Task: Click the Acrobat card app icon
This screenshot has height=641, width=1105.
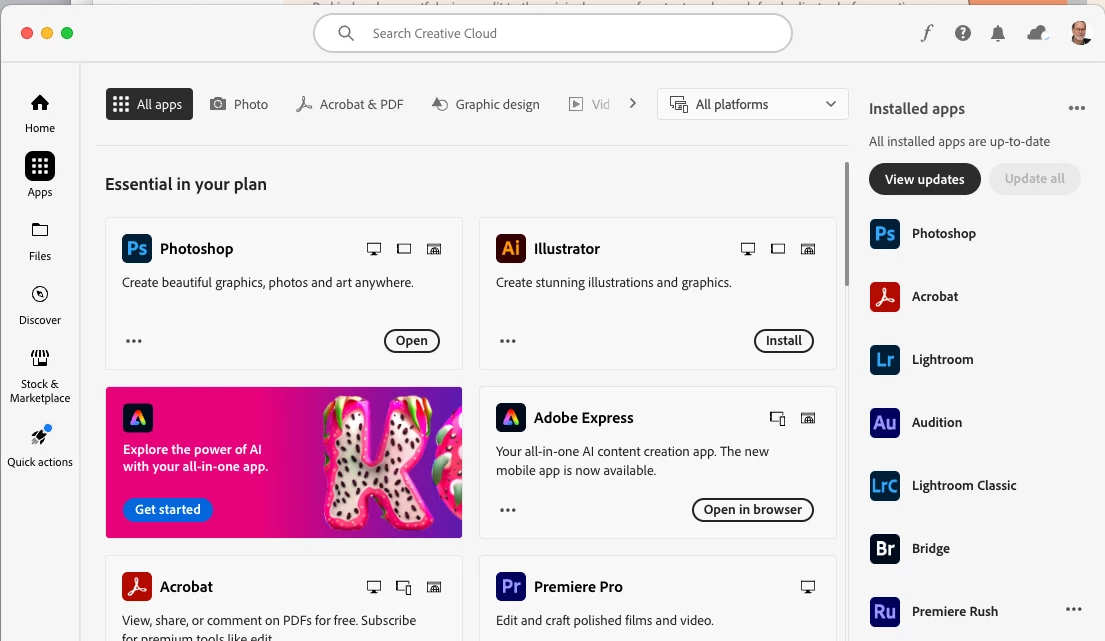Action: [x=137, y=587]
